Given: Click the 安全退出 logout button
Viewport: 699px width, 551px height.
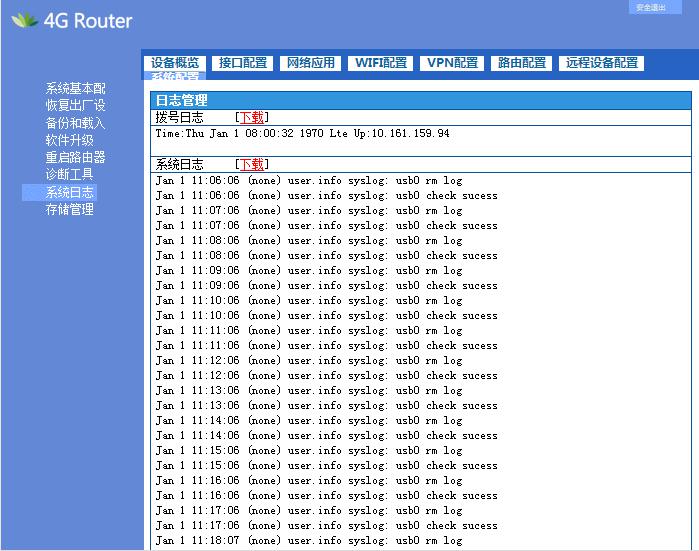Looking at the screenshot, I should 650,7.
